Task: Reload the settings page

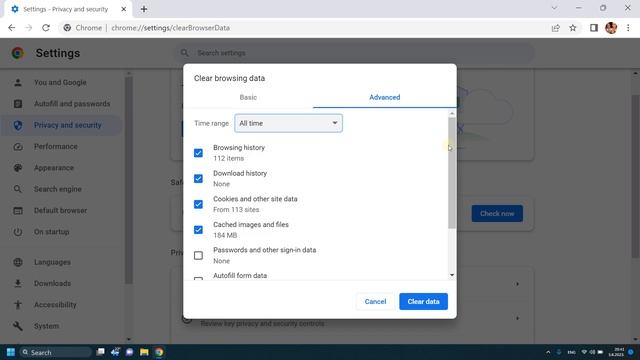Action: tap(46, 28)
